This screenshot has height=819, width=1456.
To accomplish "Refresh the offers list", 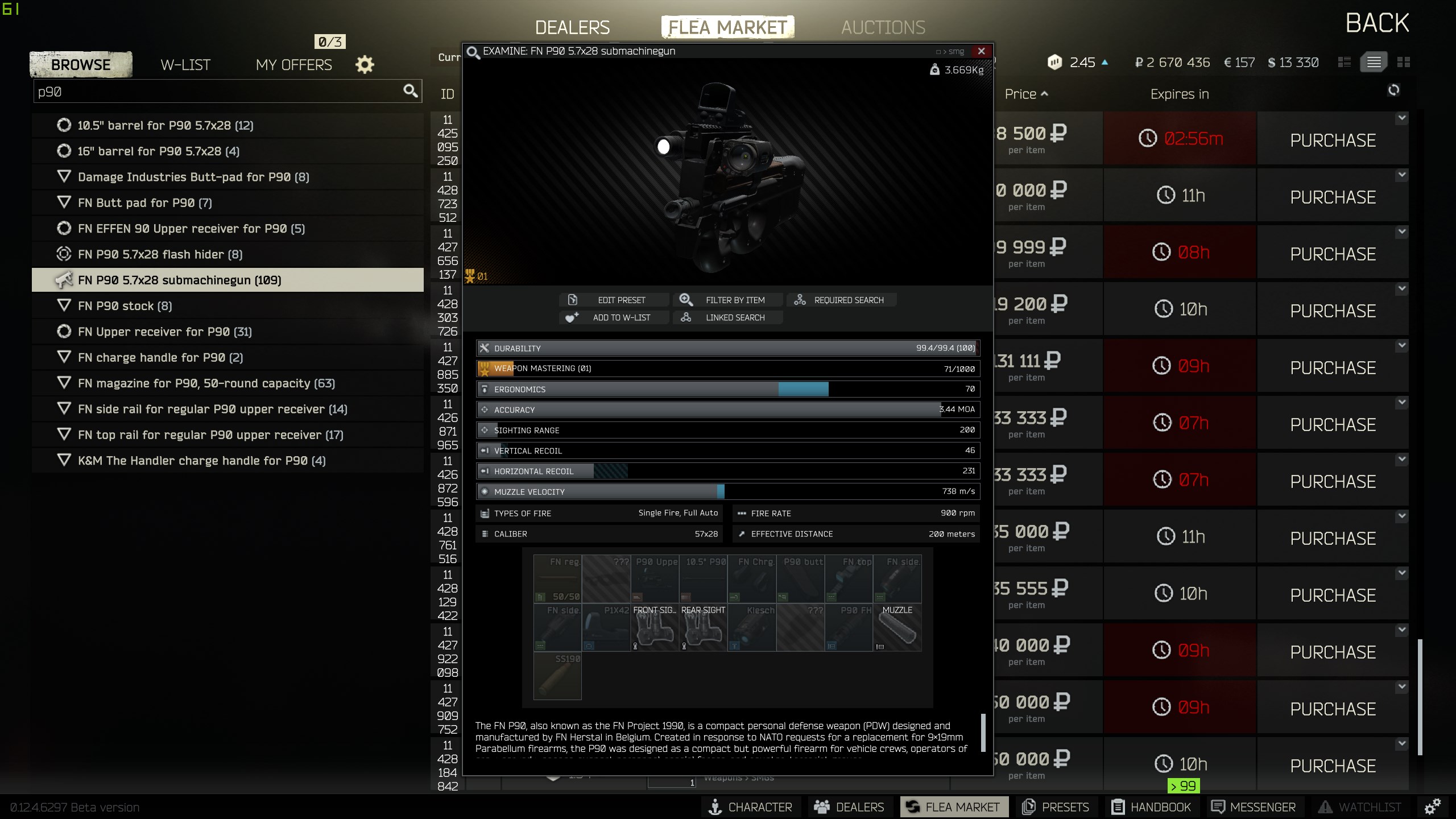I will tap(1393, 90).
